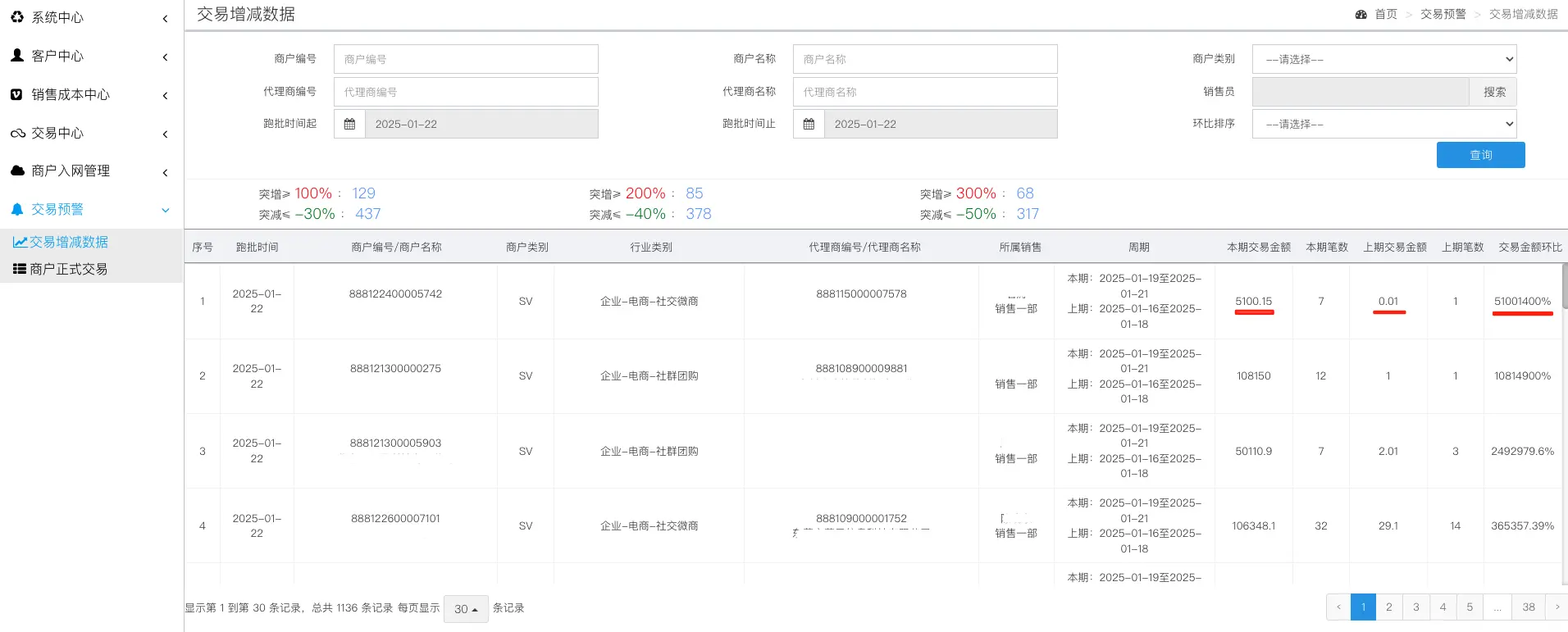Go to page 38 in pagination
Screen dimensions: 1568x632
tap(1529, 607)
